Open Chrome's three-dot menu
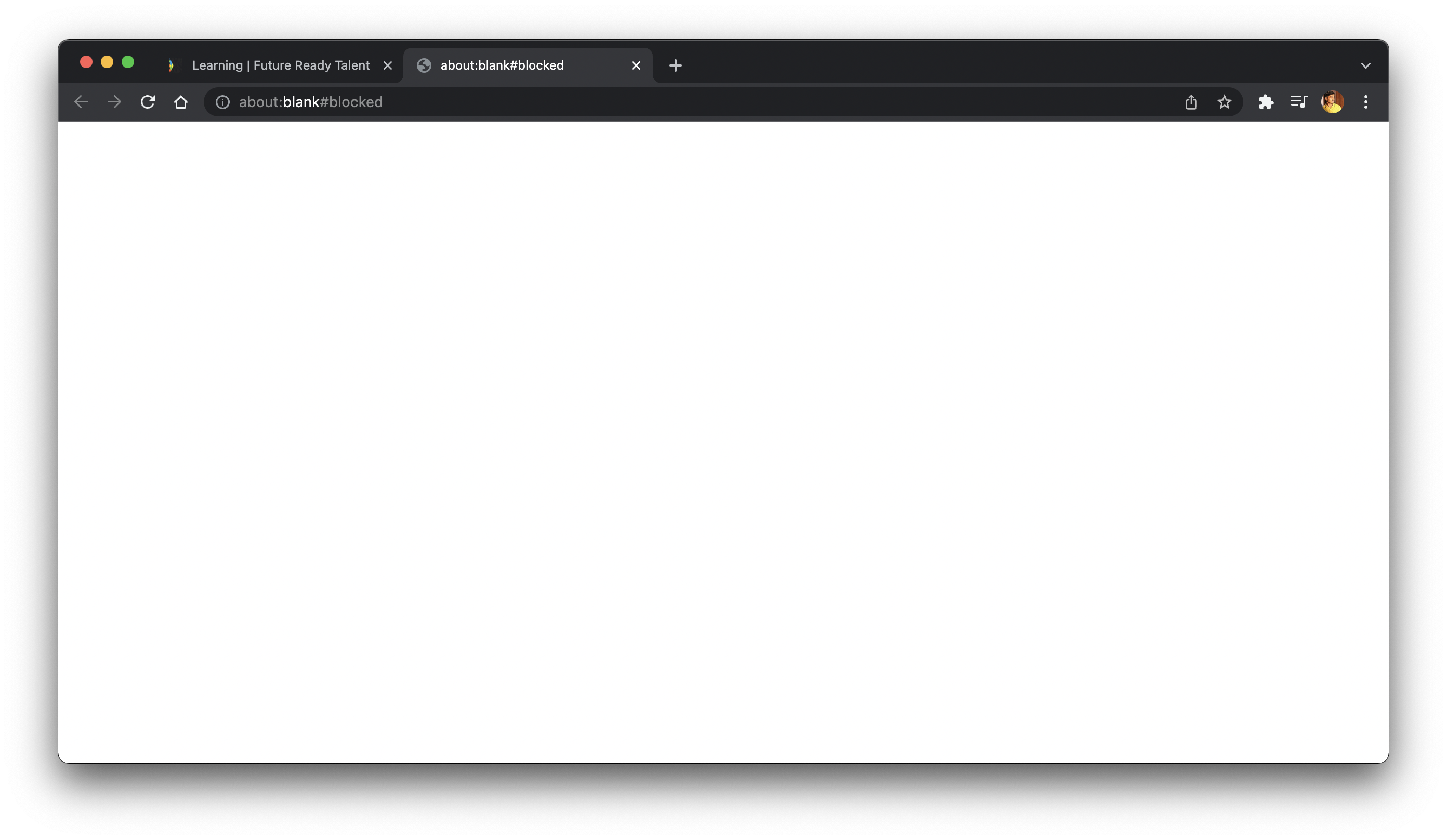 coord(1365,102)
